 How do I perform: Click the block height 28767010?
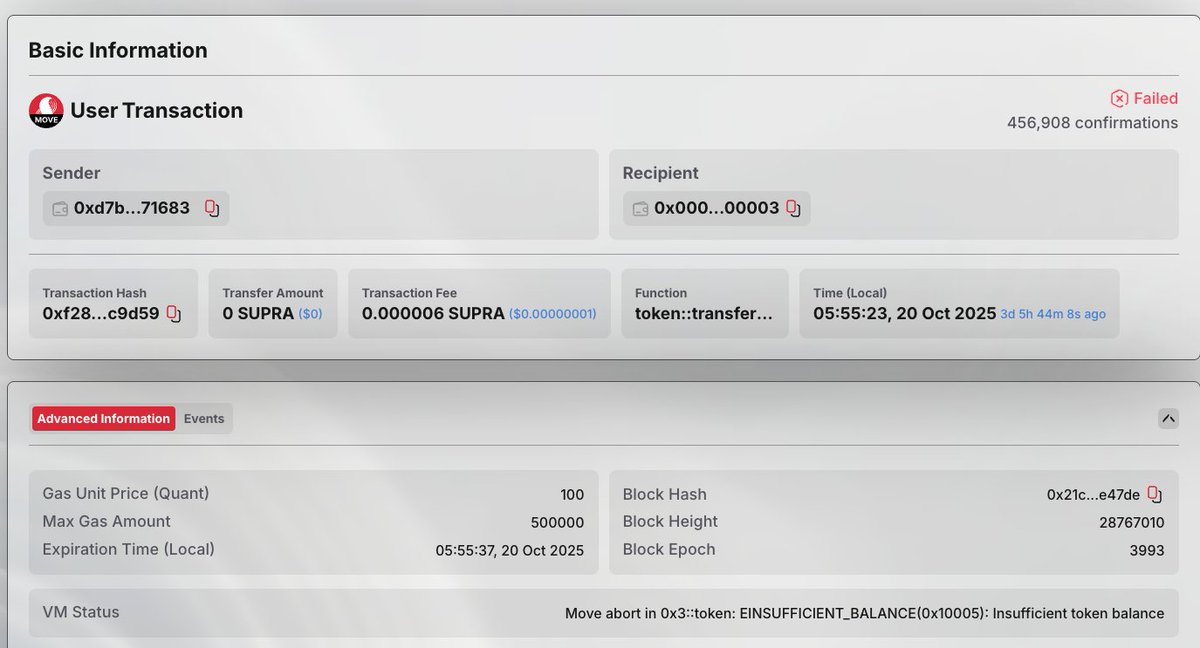pyautogui.click(x=1131, y=522)
